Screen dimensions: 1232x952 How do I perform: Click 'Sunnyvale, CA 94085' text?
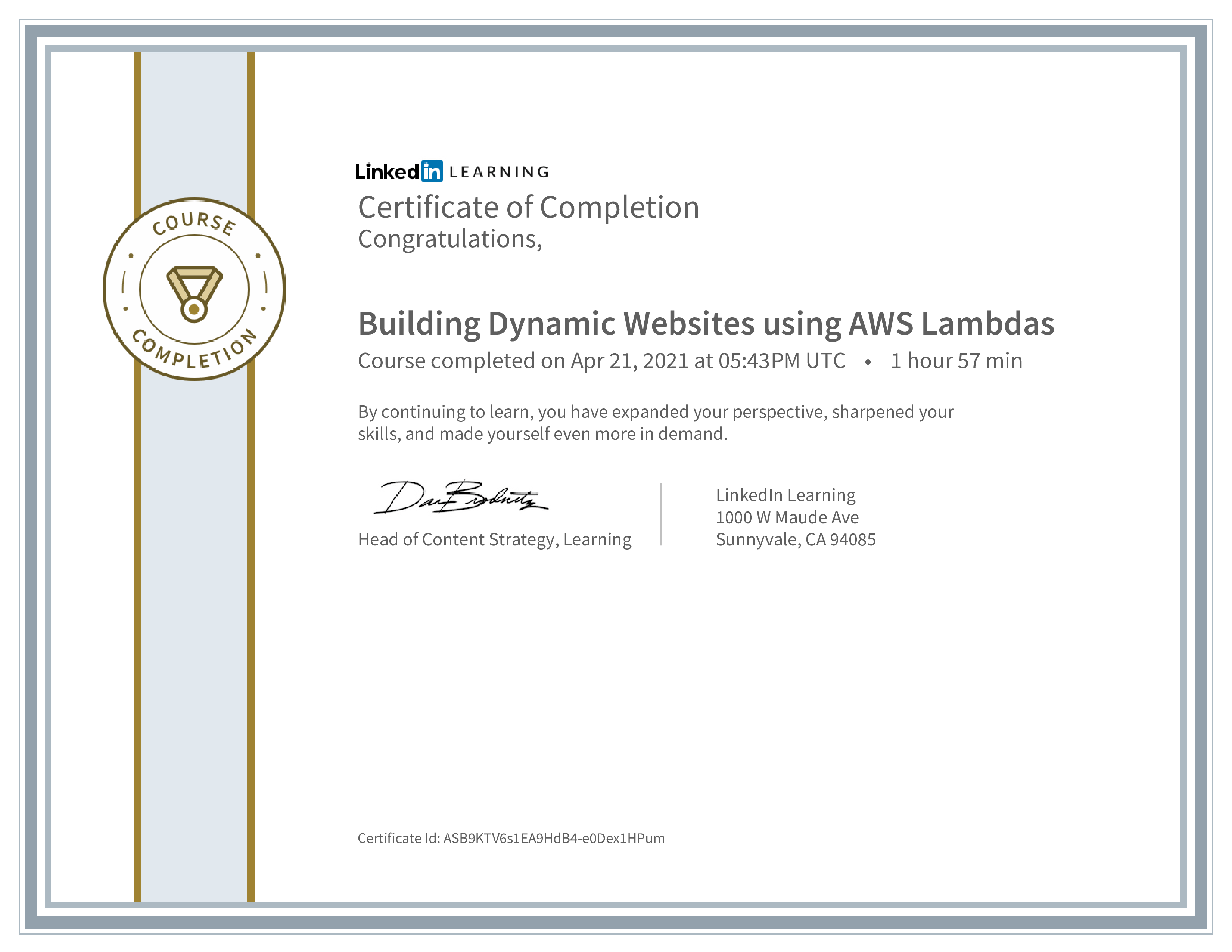tap(795, 540)
